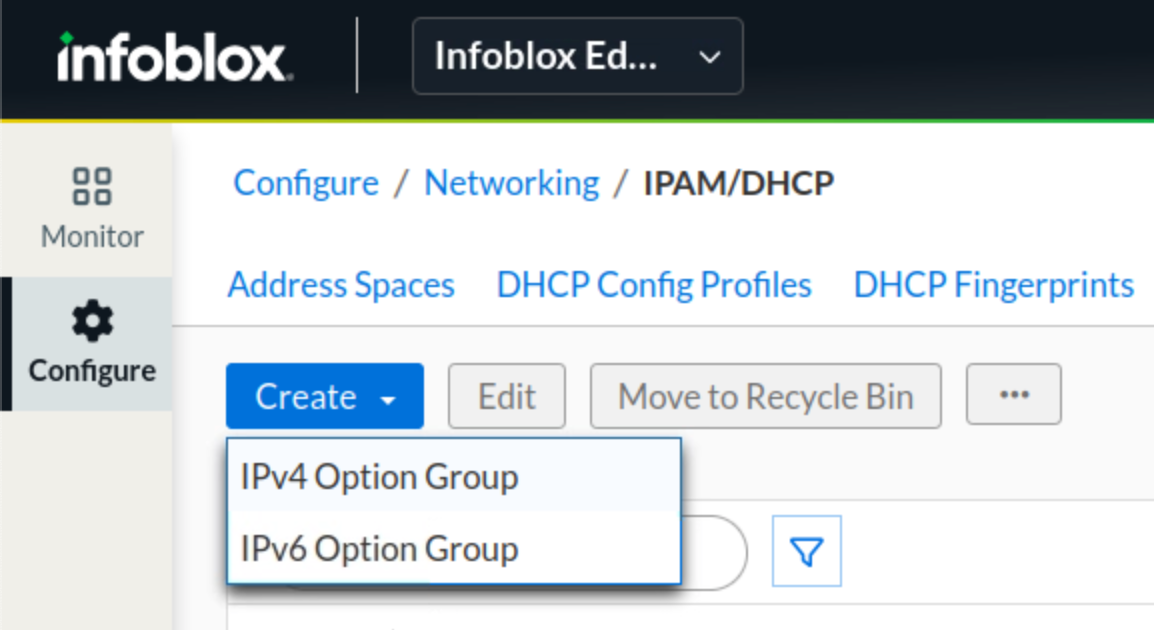1154x630 pixels.
Task: Follow the Configure breadcrumb link
Action: [x=306, y=183]
